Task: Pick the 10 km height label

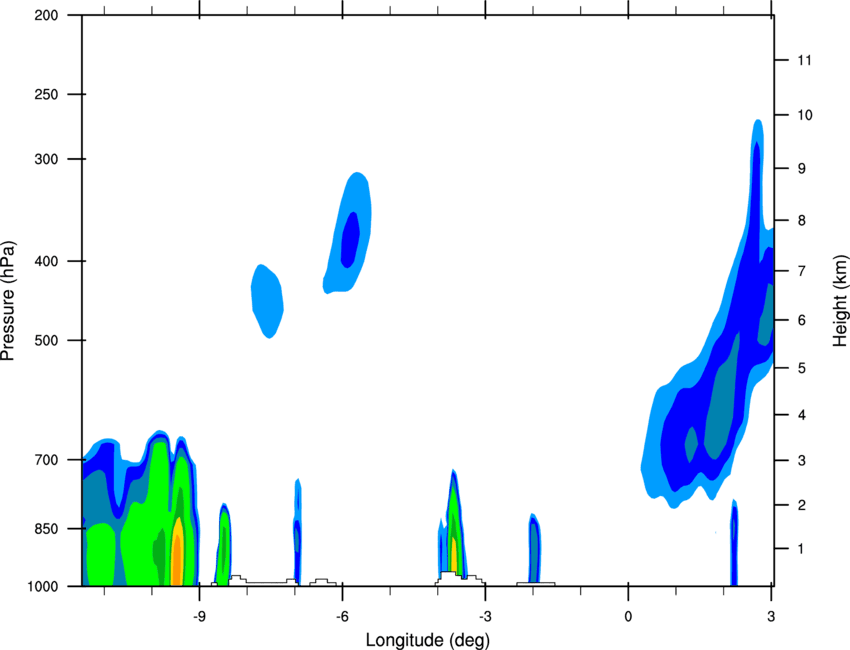Action: point(805,115)
